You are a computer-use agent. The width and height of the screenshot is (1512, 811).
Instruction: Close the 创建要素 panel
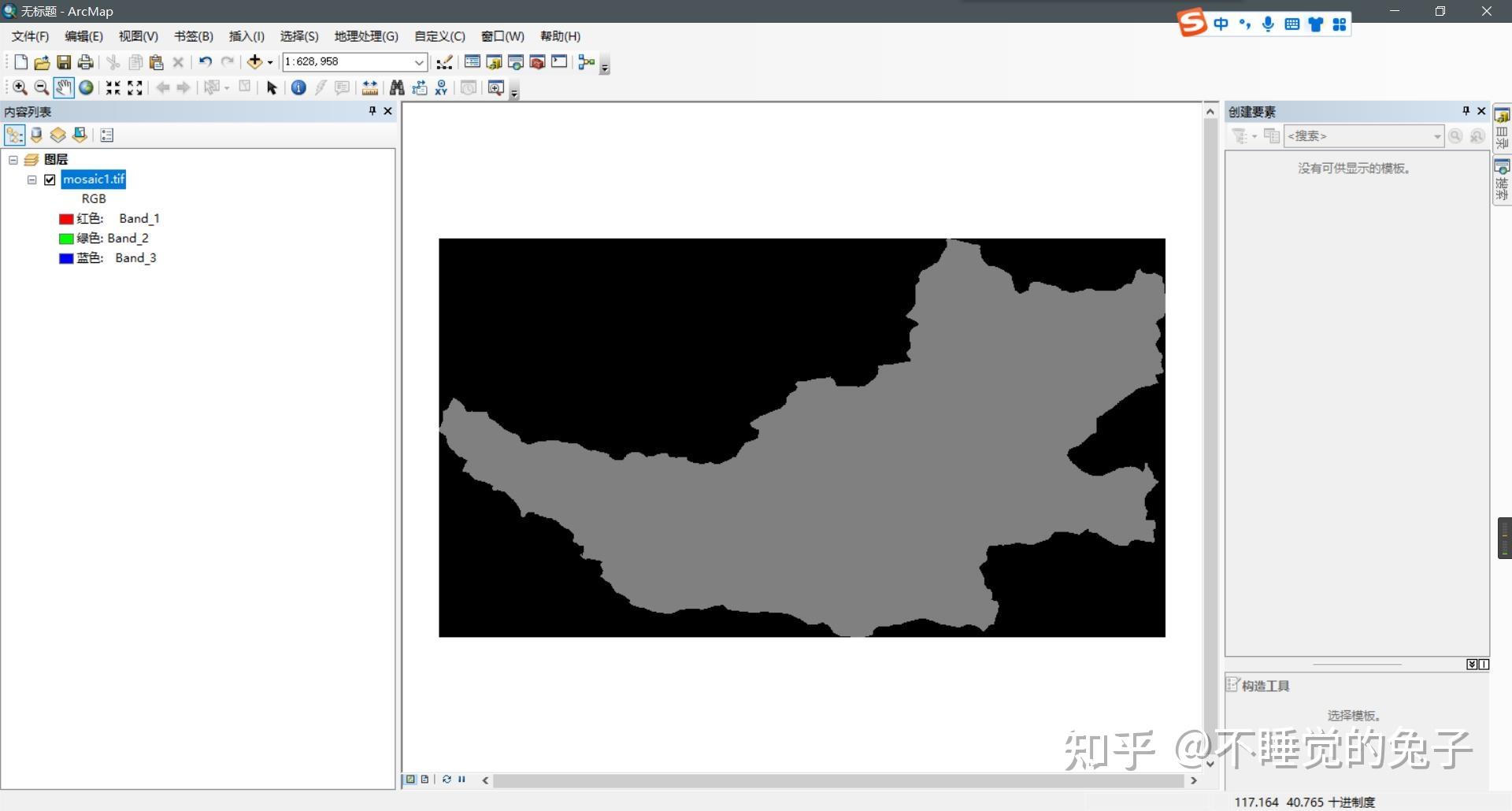(1481, 111)
